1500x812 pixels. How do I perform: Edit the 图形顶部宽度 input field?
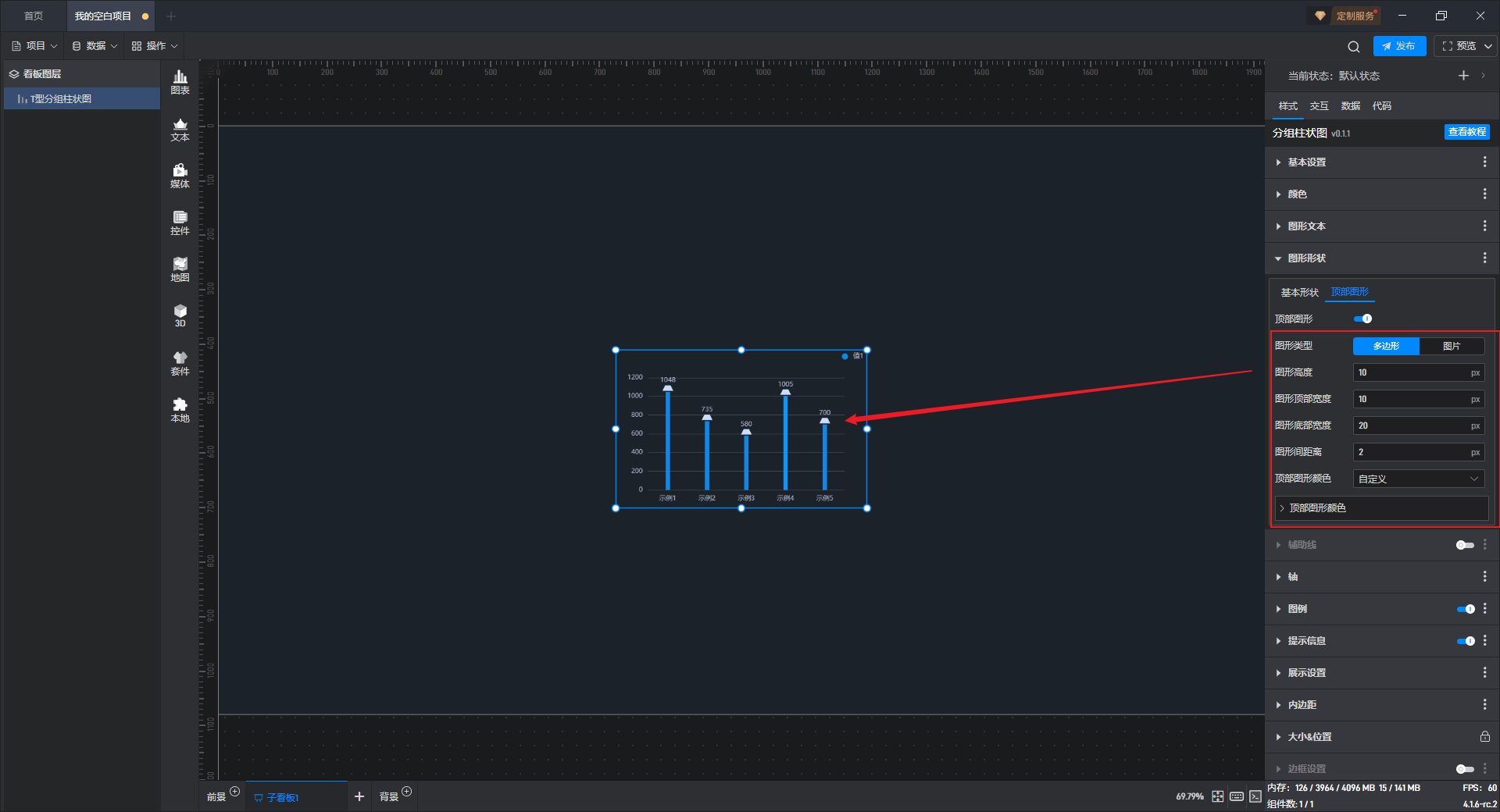pyautogui.click(x=1419, y=399)
